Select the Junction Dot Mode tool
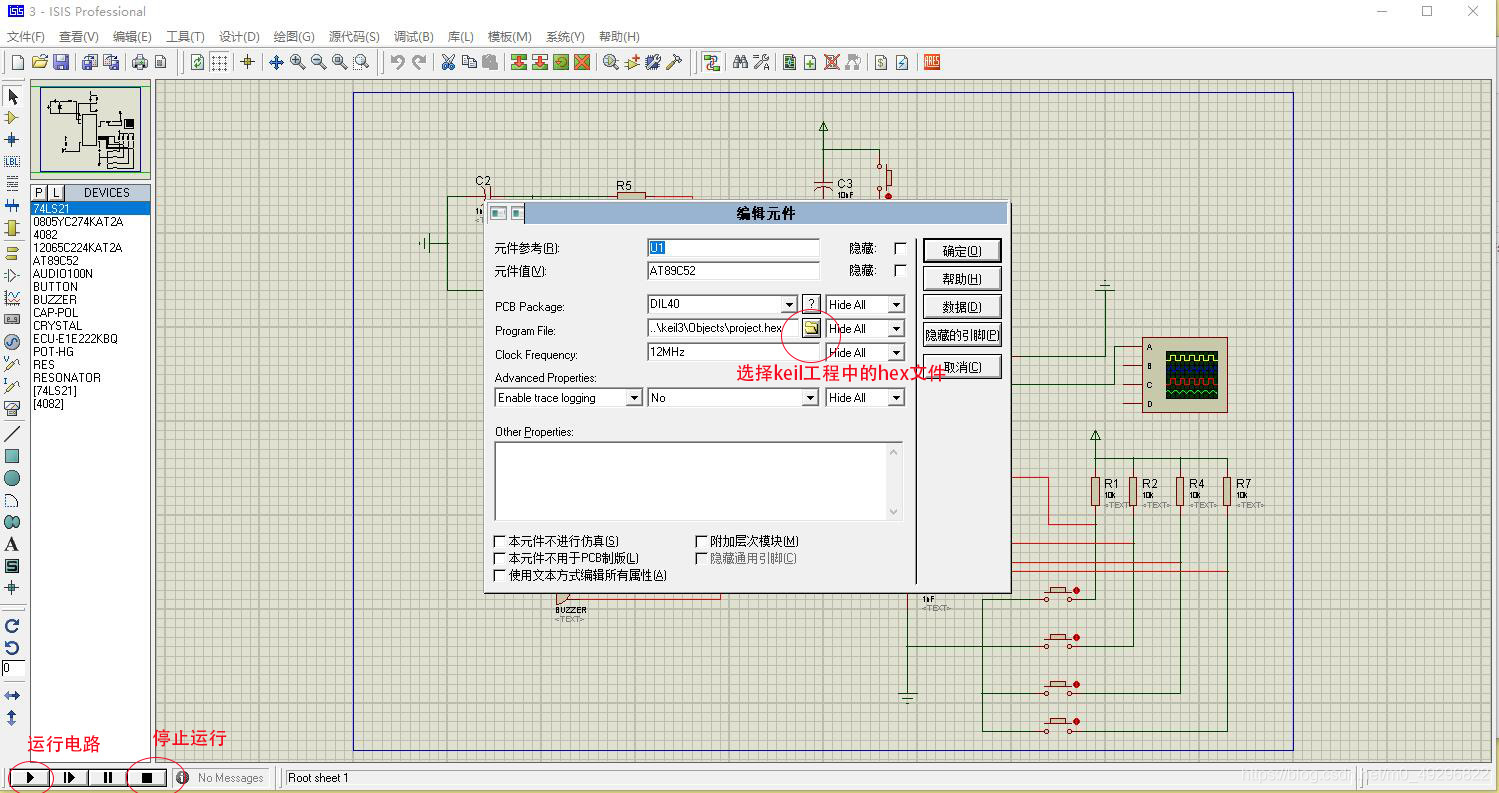1499x793 pixels. (12, 140)
